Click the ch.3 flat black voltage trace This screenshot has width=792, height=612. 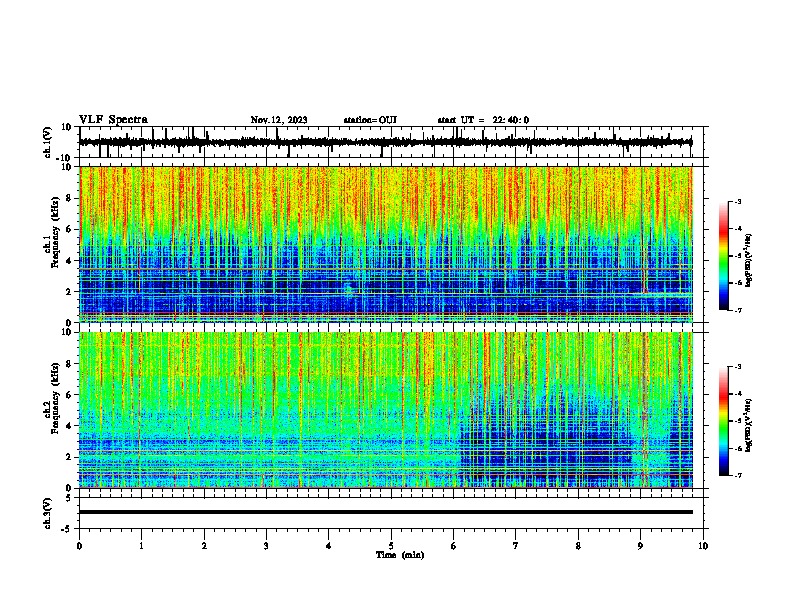tap(385, 512)
